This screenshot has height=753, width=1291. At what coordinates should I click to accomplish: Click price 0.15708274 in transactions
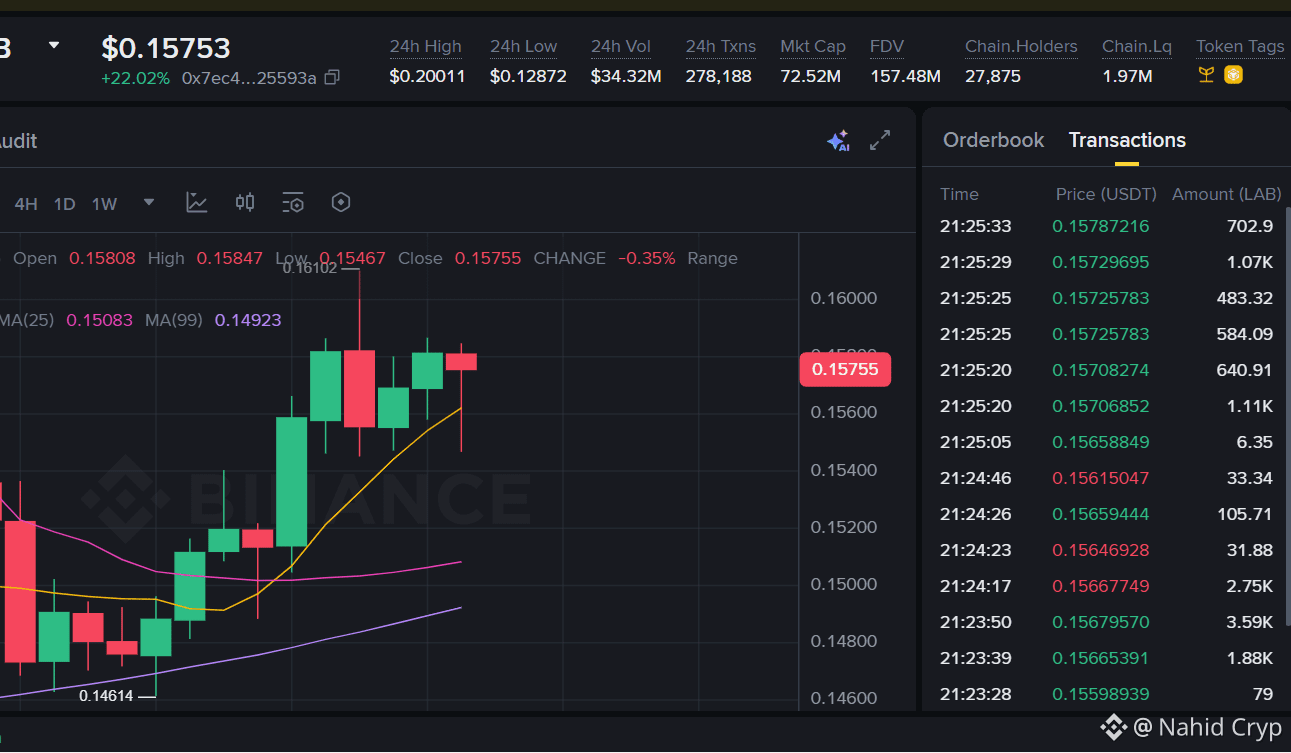click(1100, 370)
